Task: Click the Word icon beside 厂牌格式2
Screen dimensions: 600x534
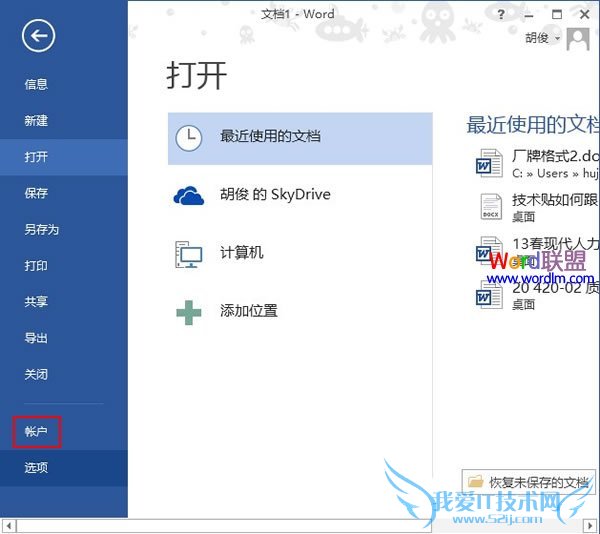Action: [x=489, y=163]
